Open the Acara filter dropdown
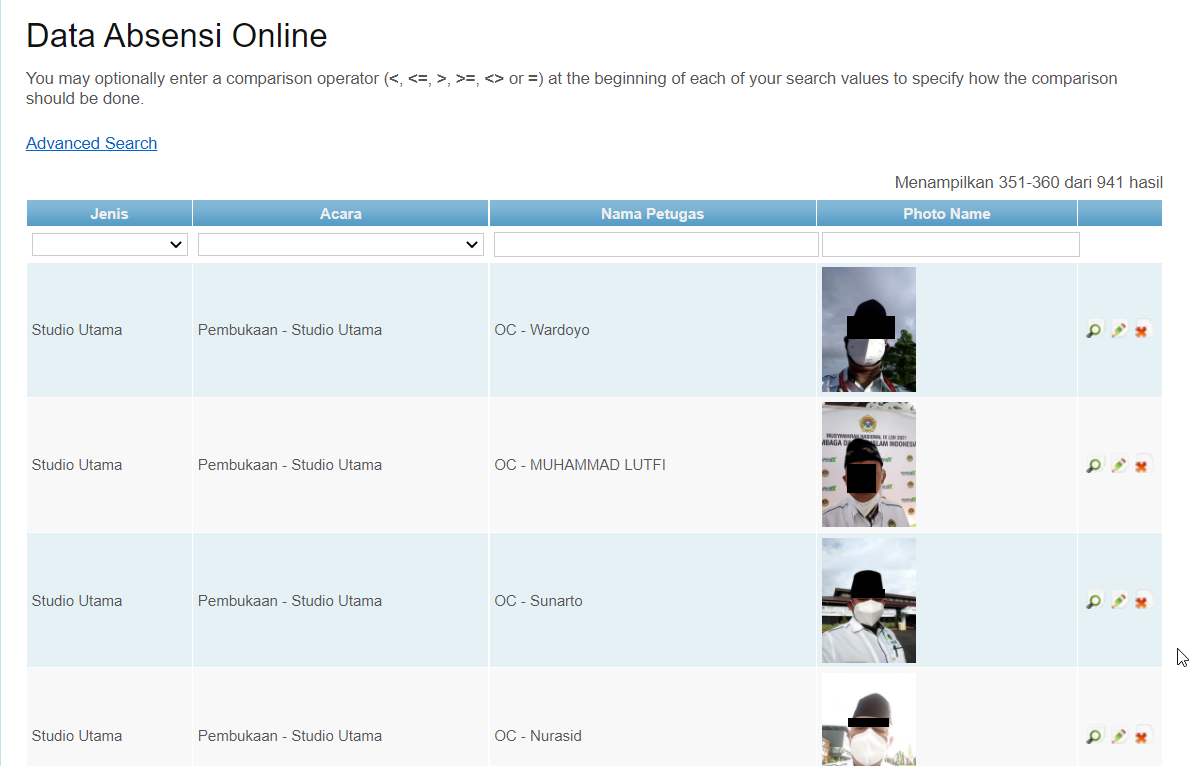Image resolution: width=1189 pixels, height=766 pixels. [340, 244]
